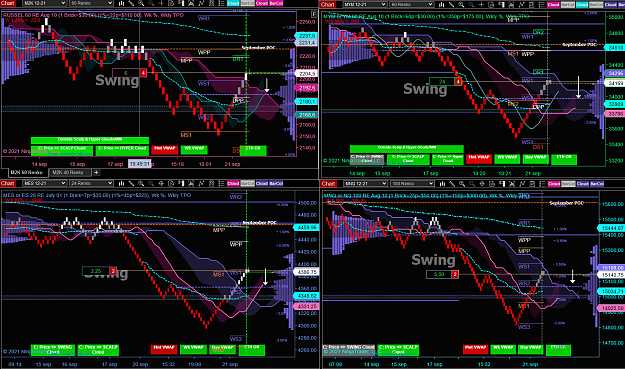The width and height of the screenshot is (625, 369).
Task: Toggle magenta BarCol button in M2K chart
Action: 276,3
